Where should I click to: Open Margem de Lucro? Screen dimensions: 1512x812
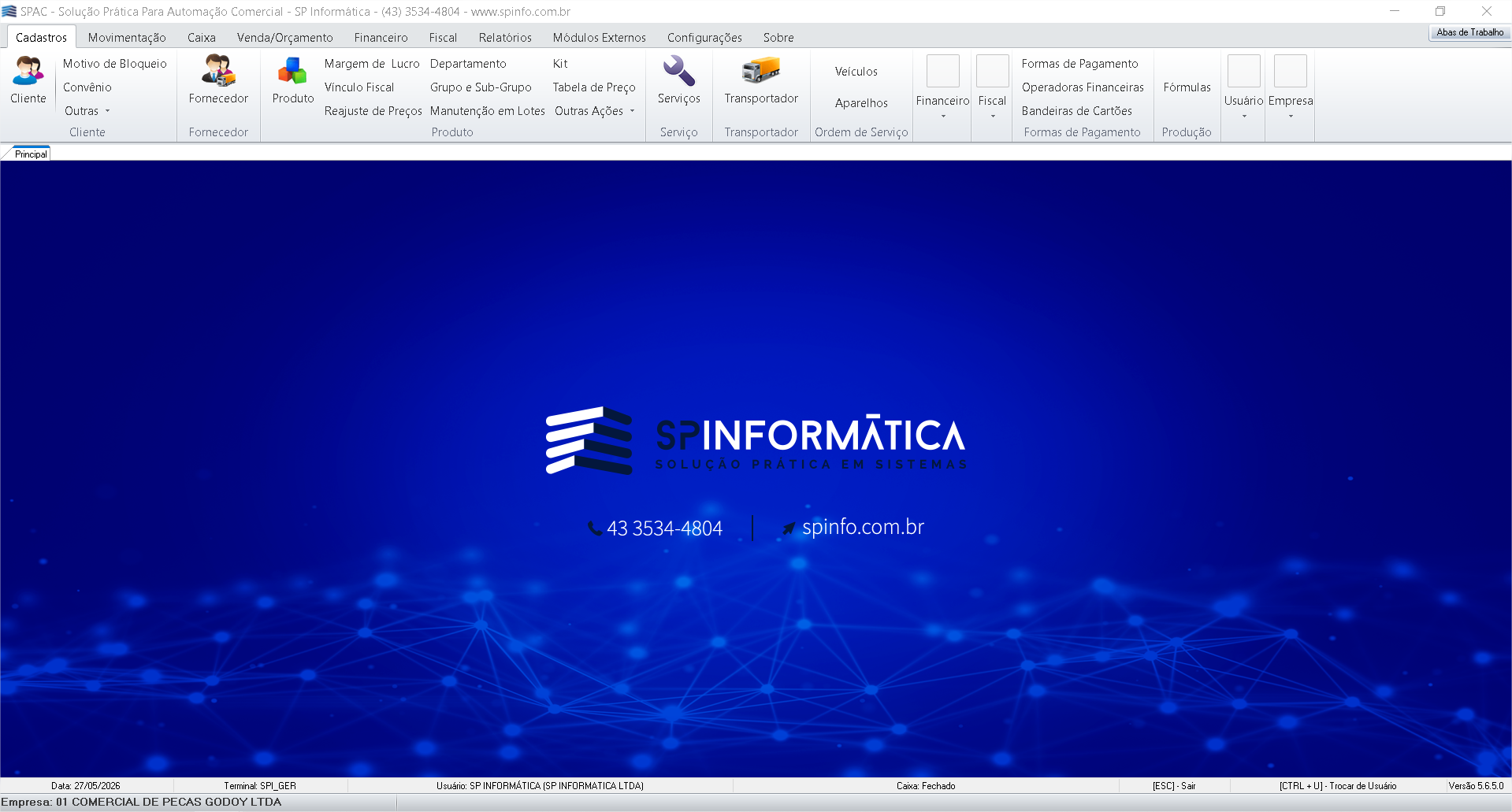[372, 64]
